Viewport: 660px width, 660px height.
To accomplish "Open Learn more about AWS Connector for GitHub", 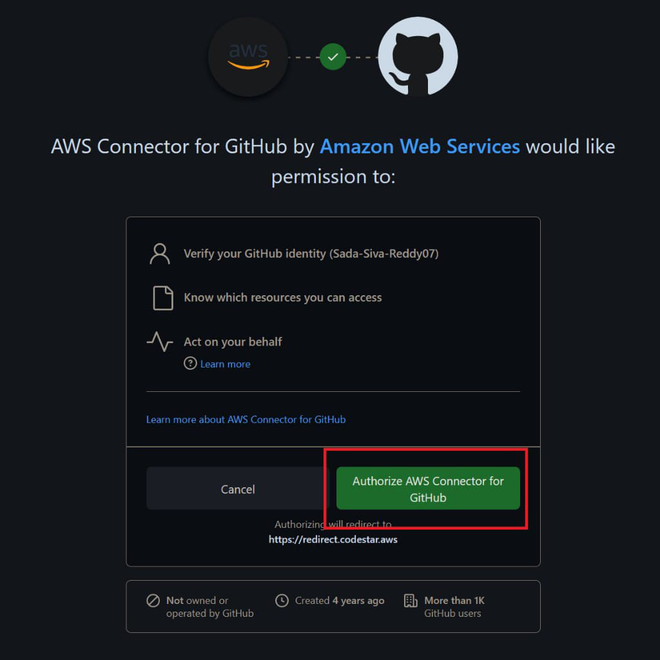I will click(246, 420).
